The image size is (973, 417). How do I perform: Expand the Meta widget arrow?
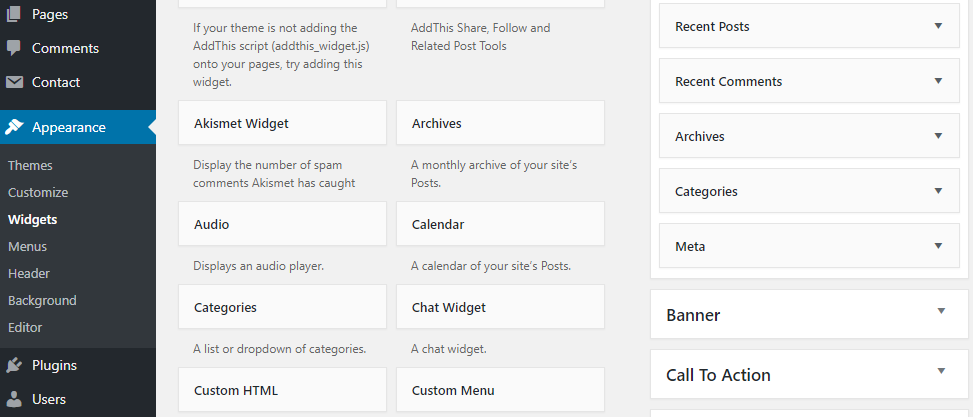point(938,246)
